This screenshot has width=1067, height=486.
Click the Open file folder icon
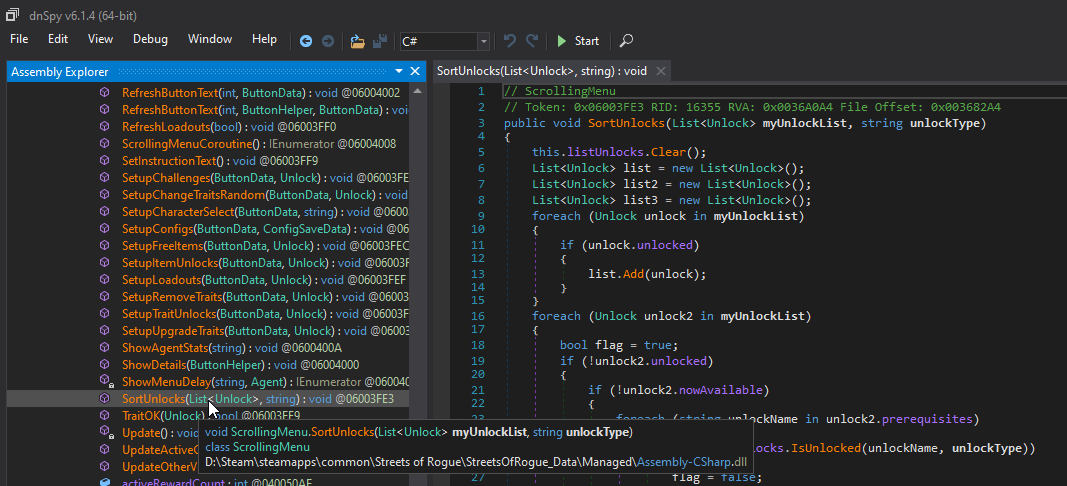pyautogui.click(x=357, y=41)
